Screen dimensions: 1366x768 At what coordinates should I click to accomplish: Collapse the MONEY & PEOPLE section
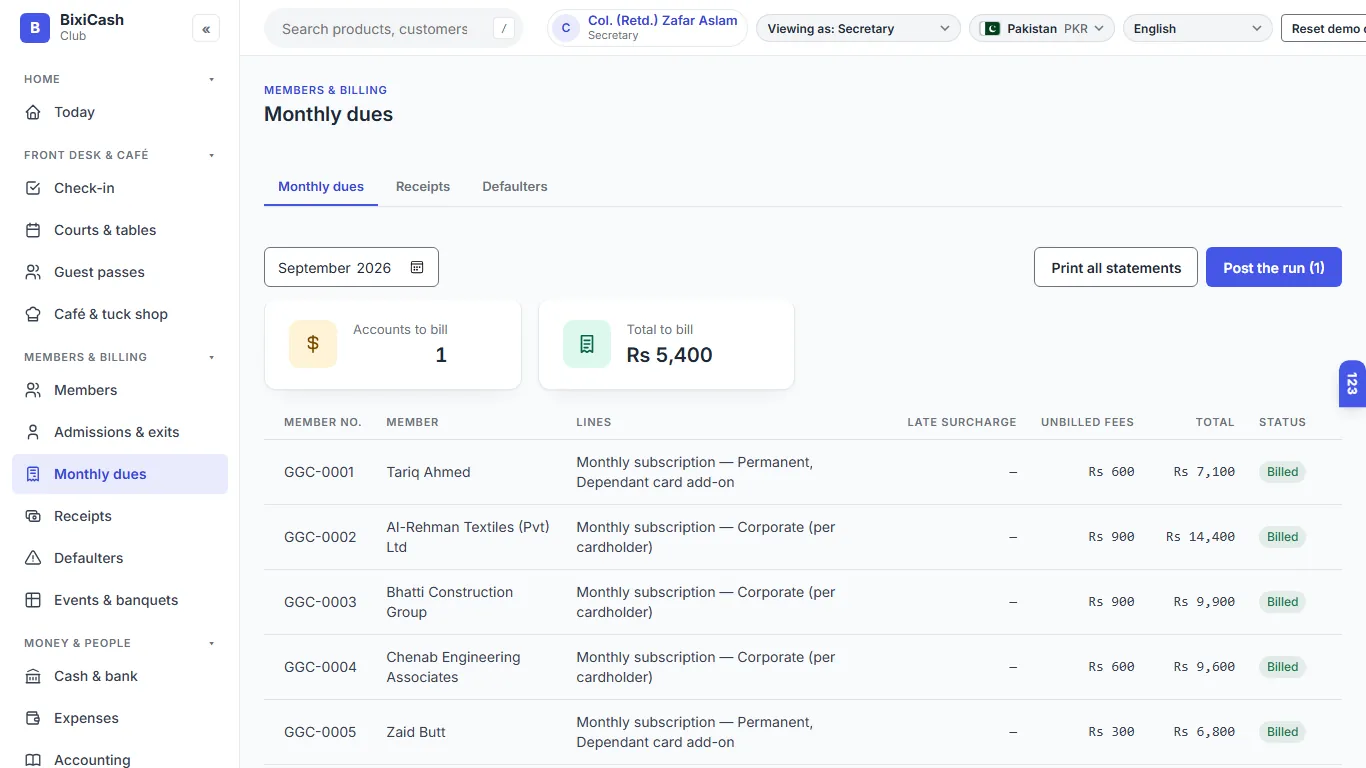211,643
